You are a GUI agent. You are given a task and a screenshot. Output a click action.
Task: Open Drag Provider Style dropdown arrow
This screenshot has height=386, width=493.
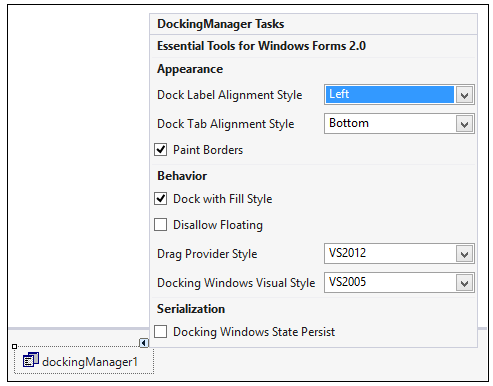(x=464, y=254)
